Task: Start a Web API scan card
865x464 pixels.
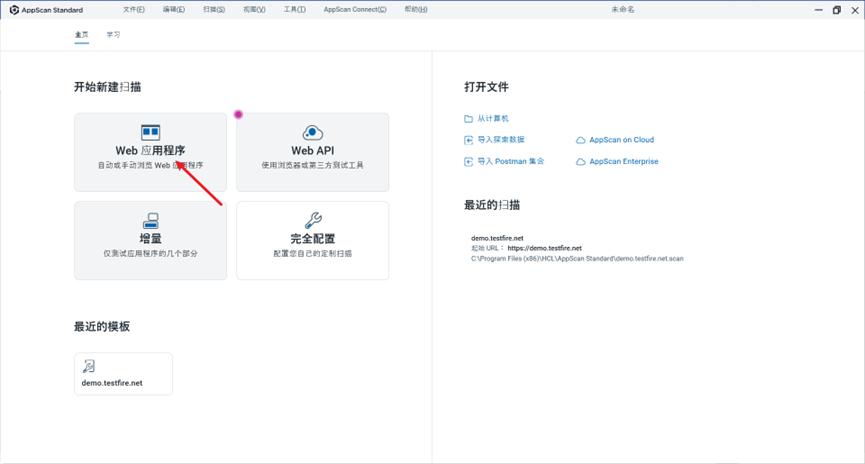Action: [x=313, y=152]
